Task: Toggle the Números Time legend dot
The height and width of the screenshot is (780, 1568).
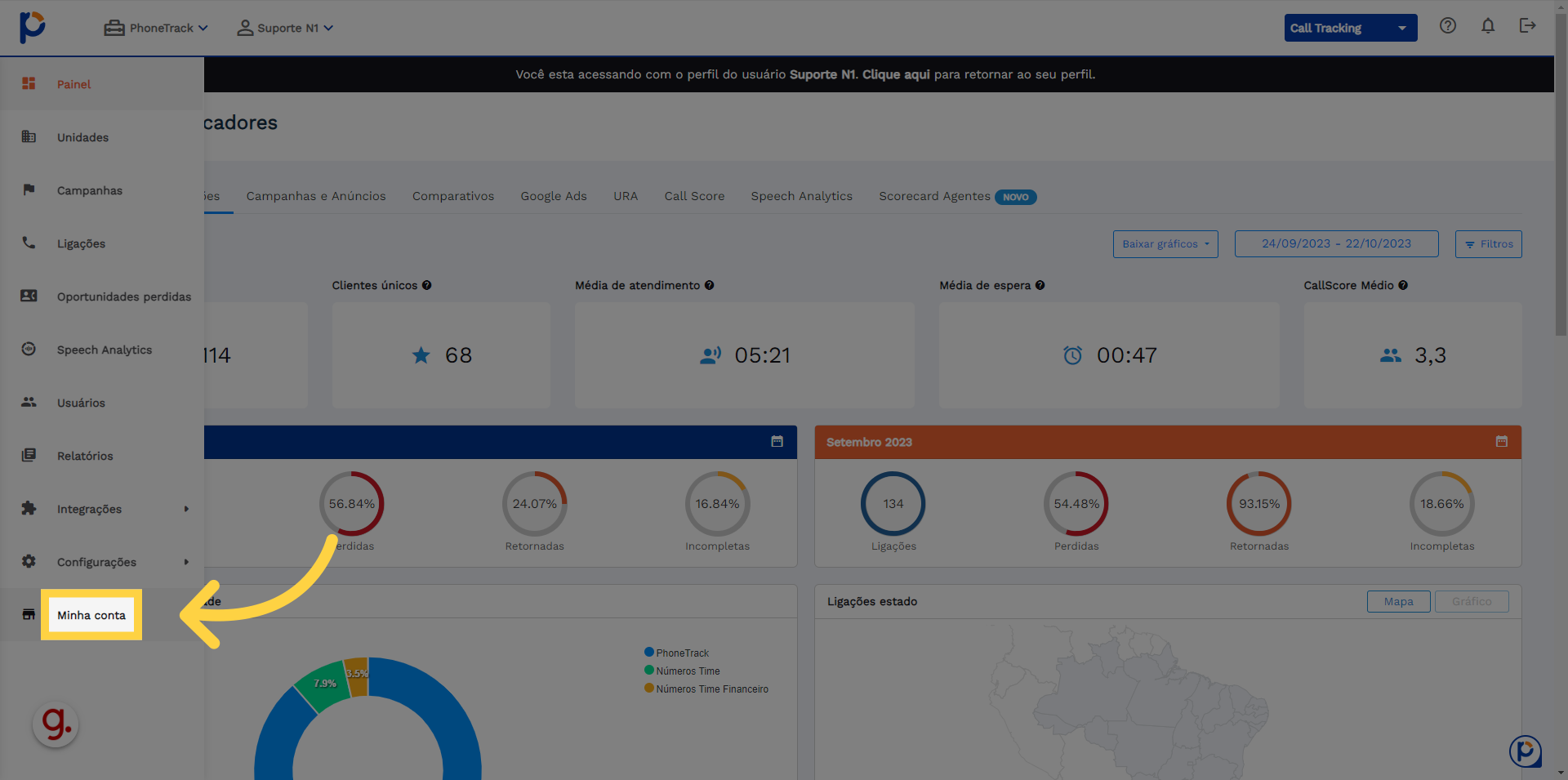Action: point(649,671)
